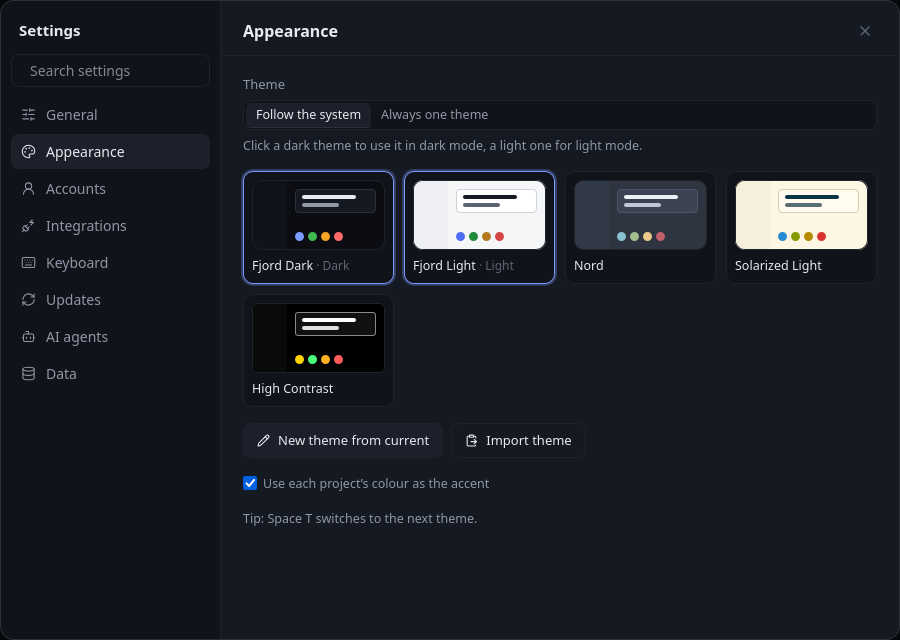Viewport: 900px width, 640px height.
Task: Open Integrations settings section
Action: point(110,226)
